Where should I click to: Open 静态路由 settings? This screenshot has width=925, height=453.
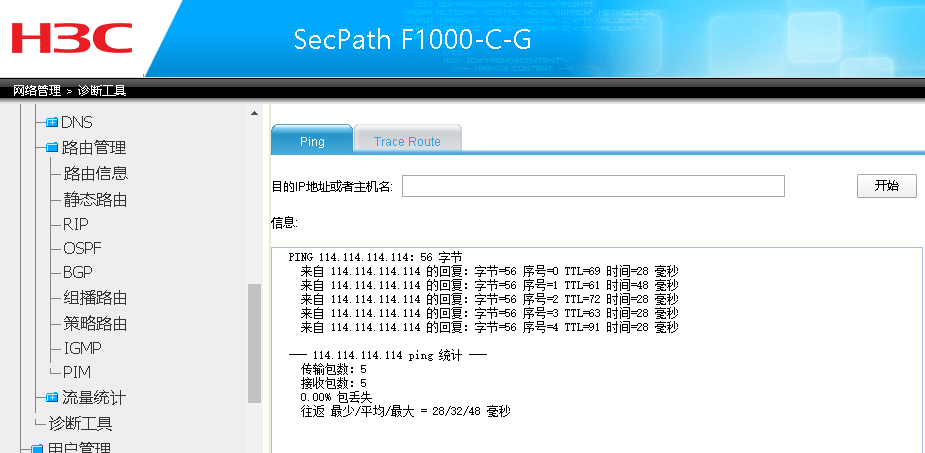96,199
